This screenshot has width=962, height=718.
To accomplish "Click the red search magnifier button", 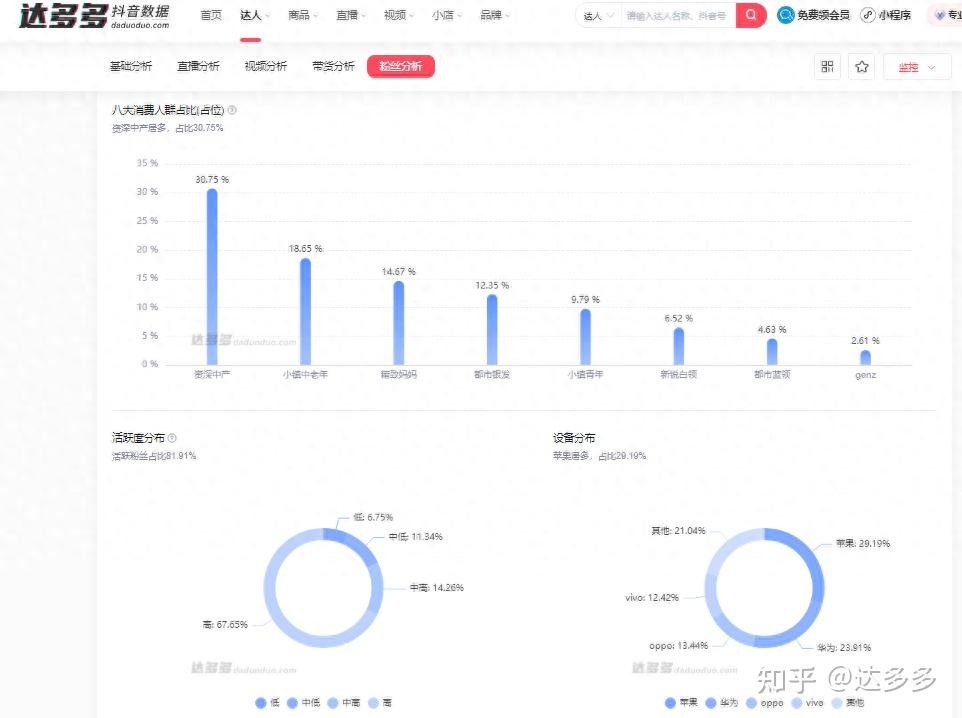I will pyautogui.click(x=751, y=15).
